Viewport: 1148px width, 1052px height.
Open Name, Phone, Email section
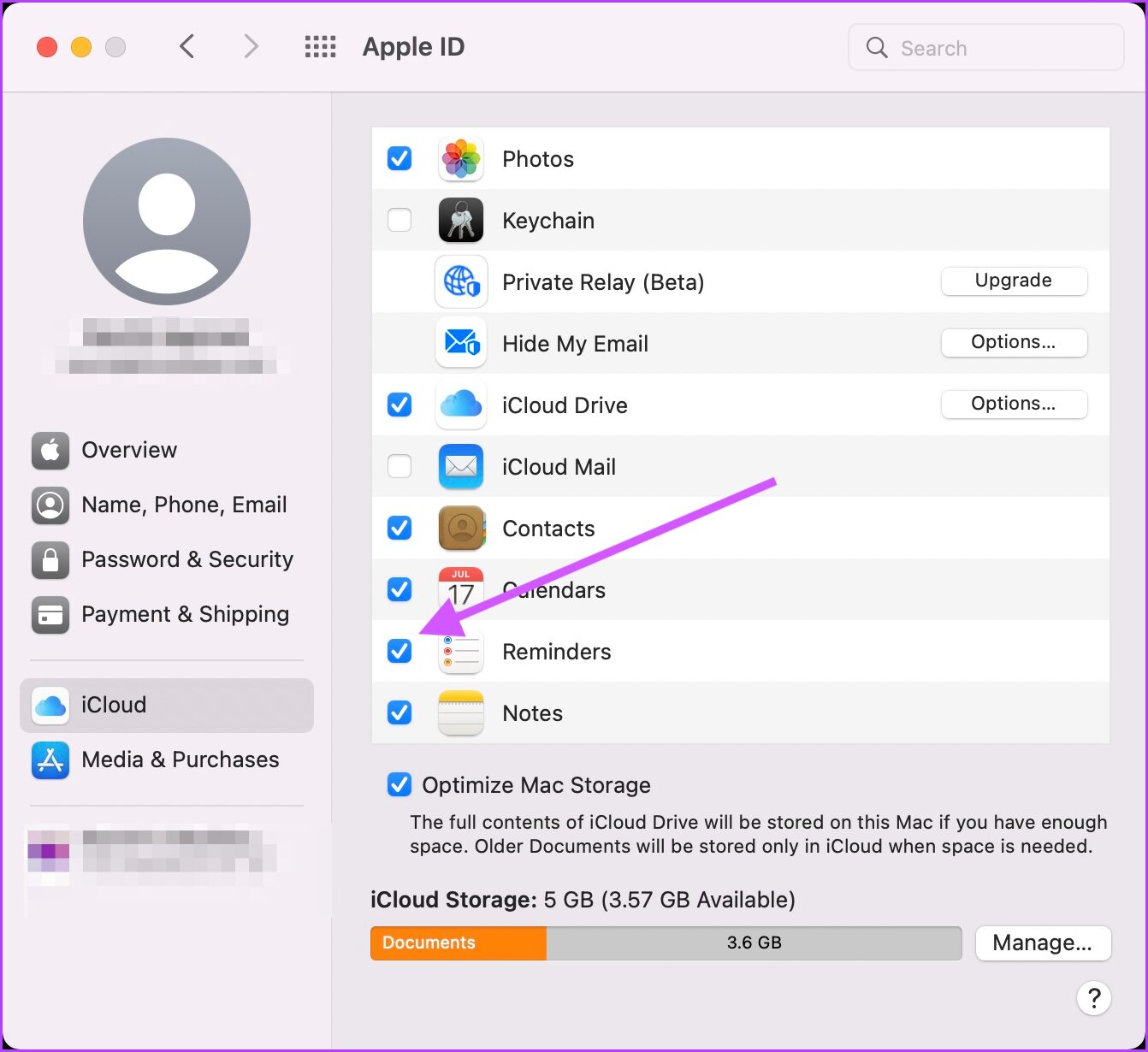click(167, 505)
